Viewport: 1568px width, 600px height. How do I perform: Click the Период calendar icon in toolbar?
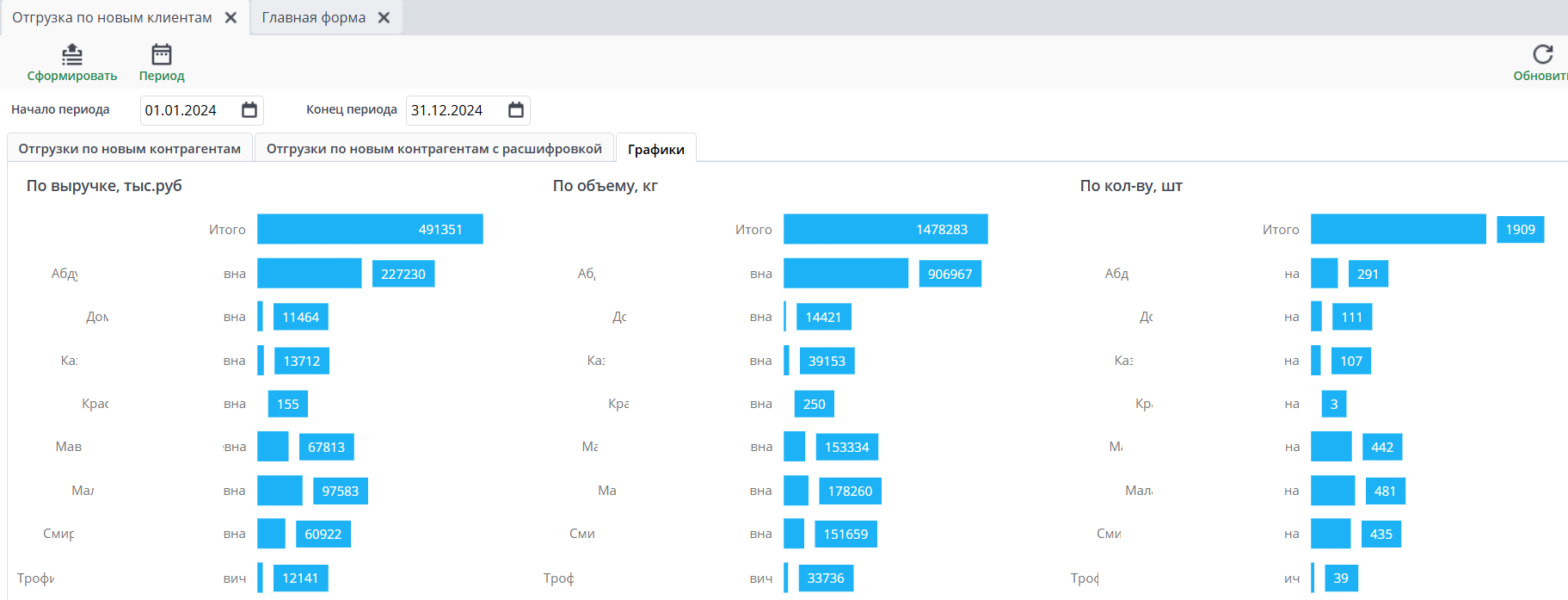pyautogui.click(x=162, y=55)
